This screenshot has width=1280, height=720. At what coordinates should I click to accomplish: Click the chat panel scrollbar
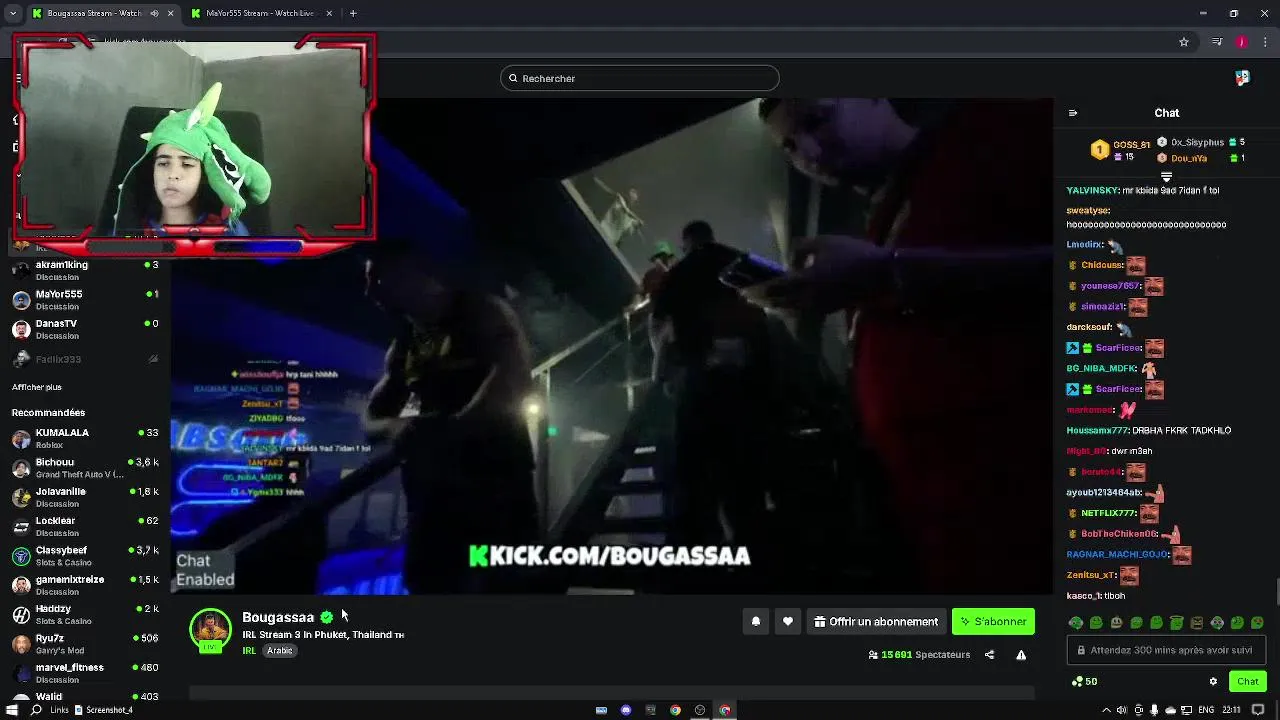tap(1277, 591)
